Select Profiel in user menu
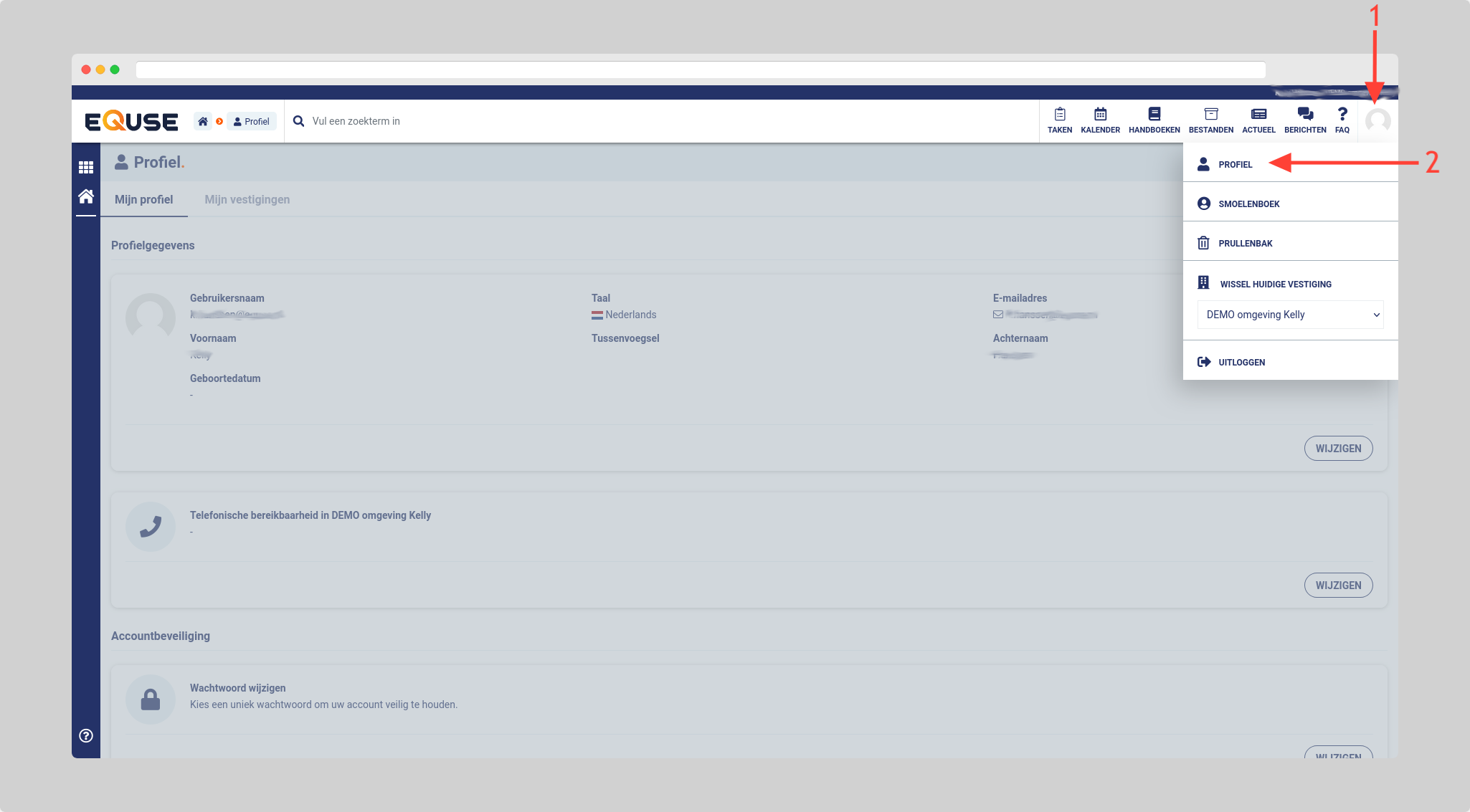The image size is (1470, 812). coord(1235,164)
